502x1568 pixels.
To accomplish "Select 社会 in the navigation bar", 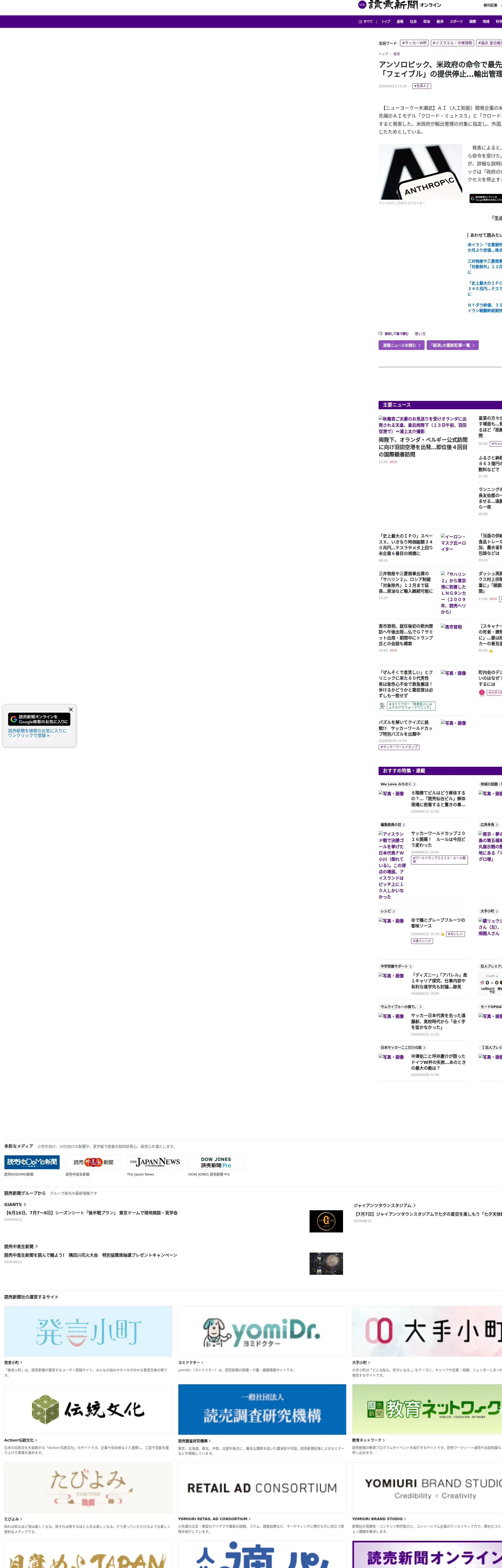I will (x=413, y=21).
